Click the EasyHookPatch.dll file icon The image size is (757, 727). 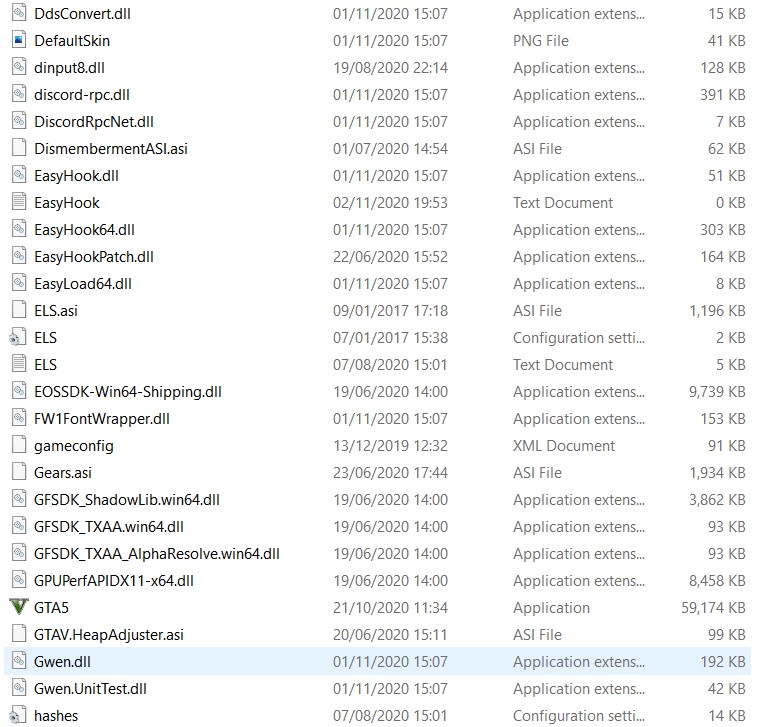(x=19, y=256)
